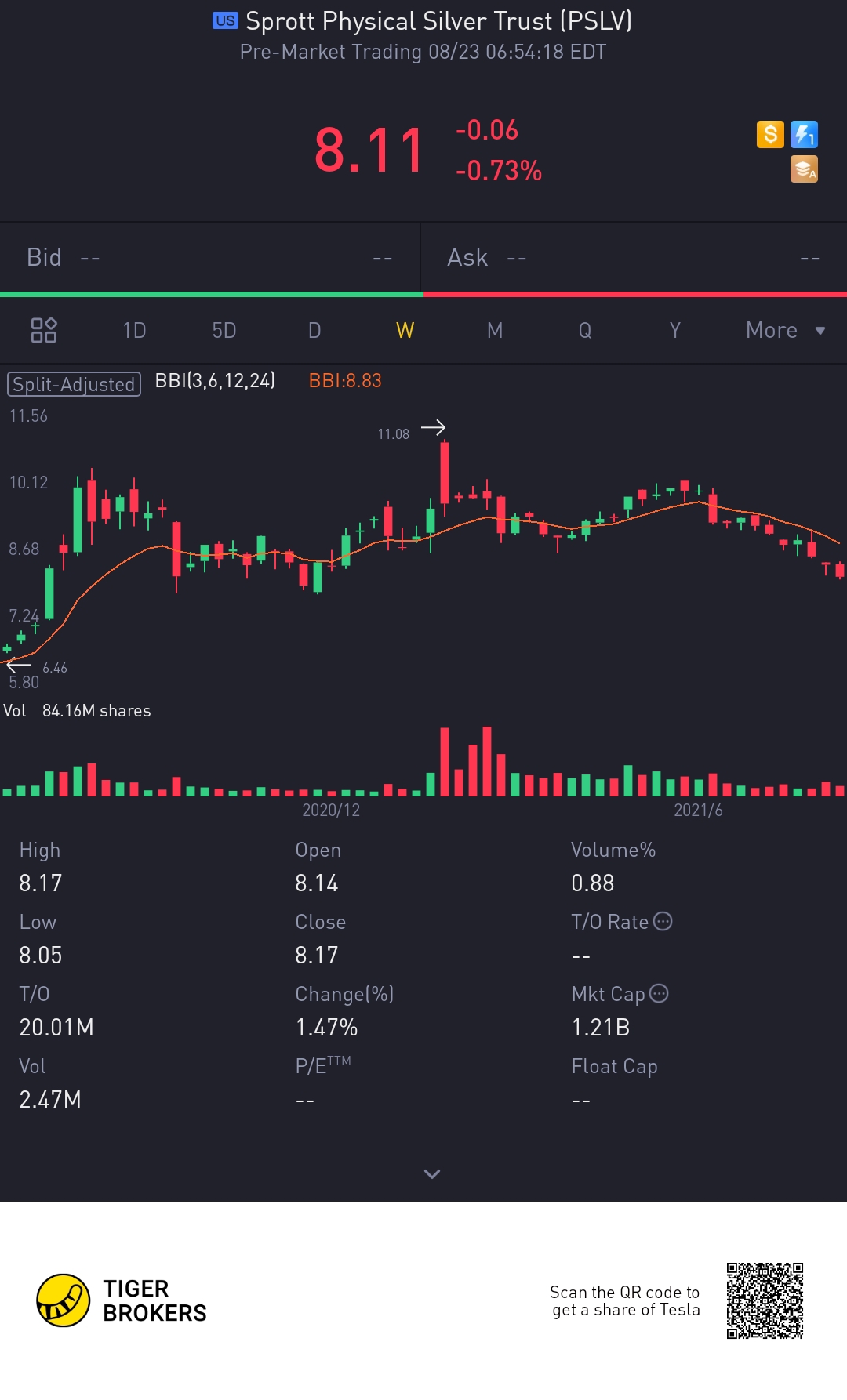
Task: Tap the 2021/6 date label
Action: coord(698,810)
